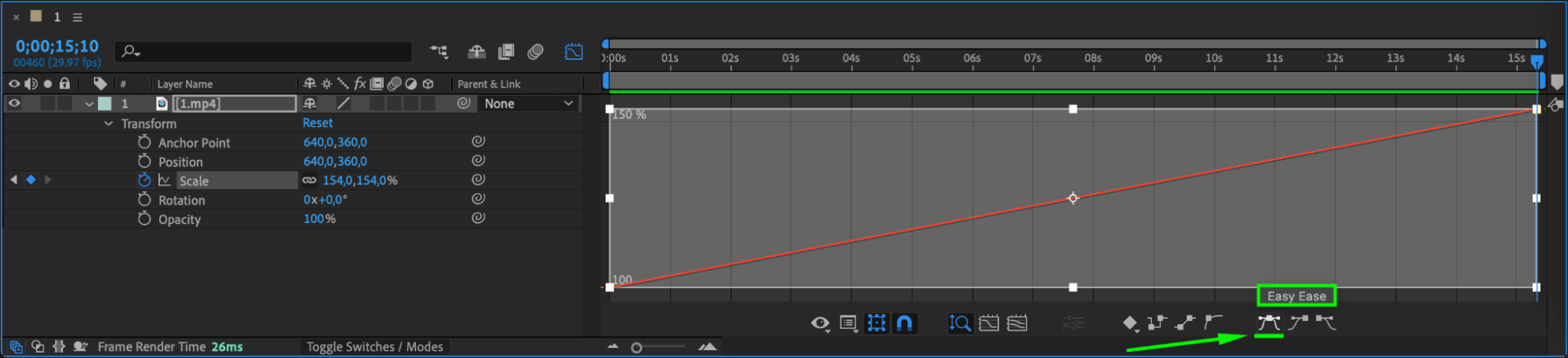Expand or collapse the Transfer Controls pane

point(37,346)
